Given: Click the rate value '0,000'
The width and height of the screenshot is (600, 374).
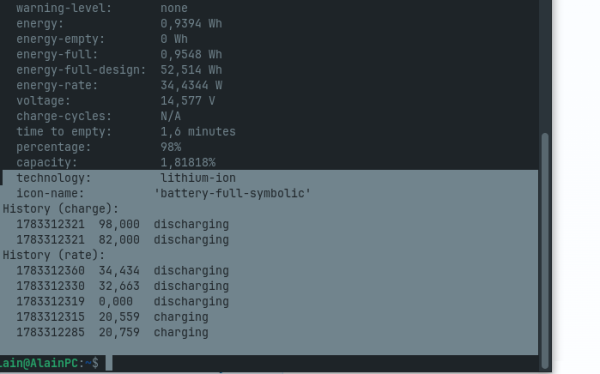Looking at the screenshot, I should tap(116, 302).
